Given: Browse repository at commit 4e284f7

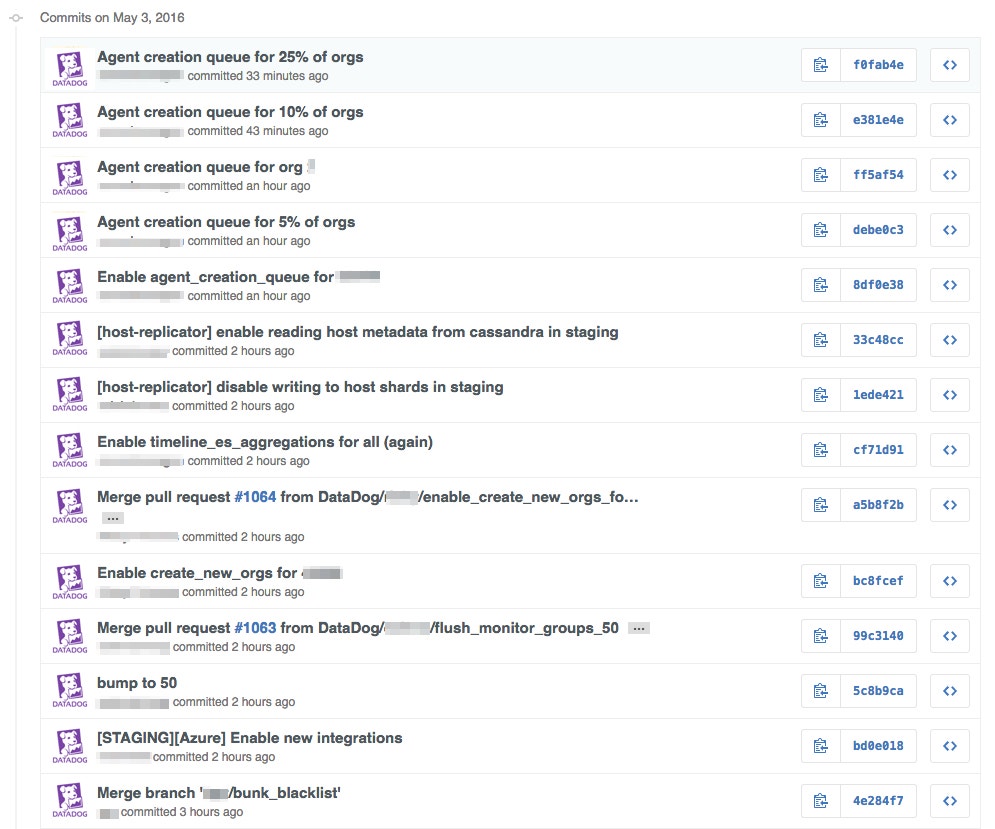Looking at the screenshot, I should pyautogui.click(x=949, y=800).
